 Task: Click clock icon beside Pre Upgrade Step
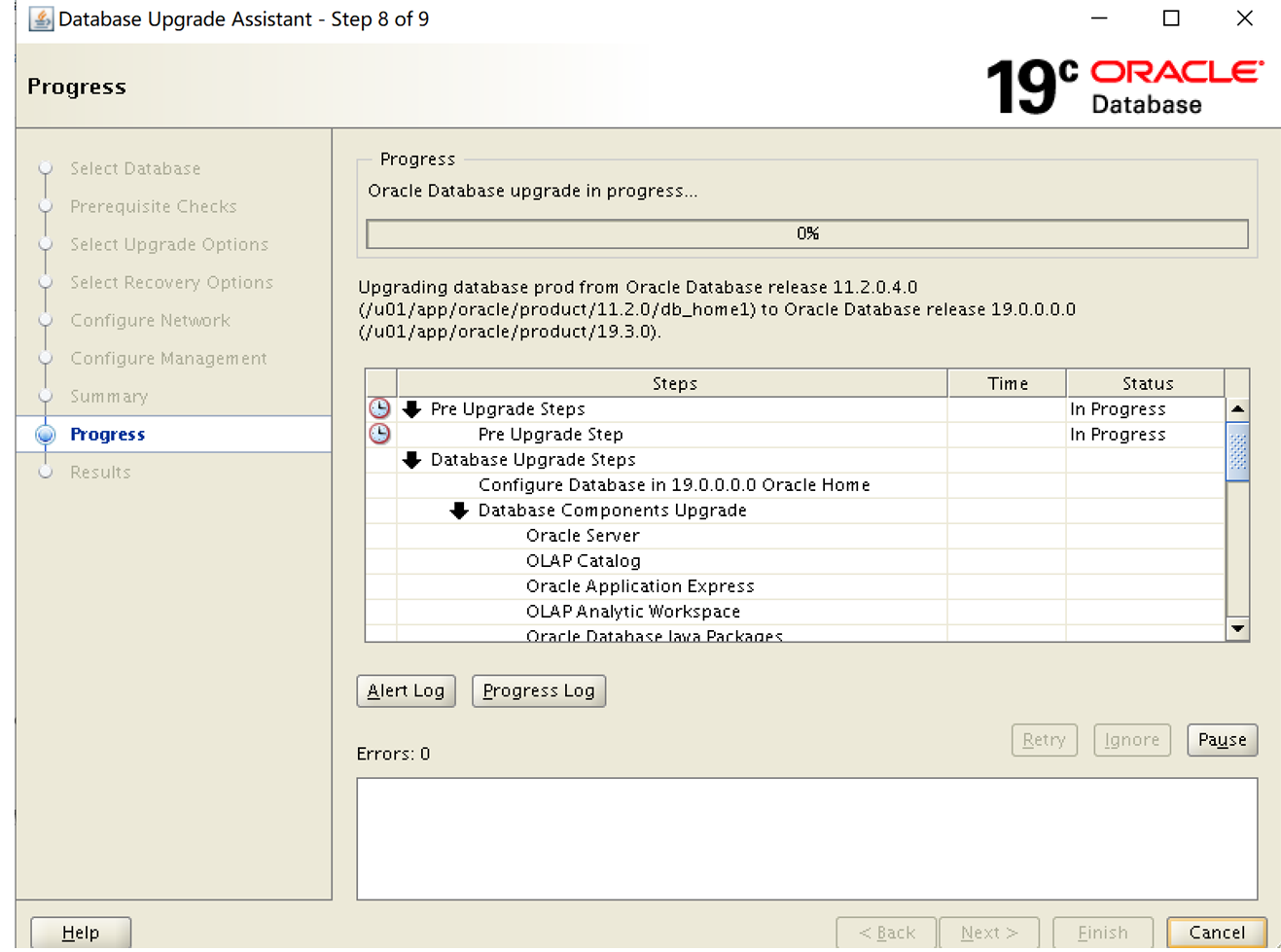coord(379,434)
